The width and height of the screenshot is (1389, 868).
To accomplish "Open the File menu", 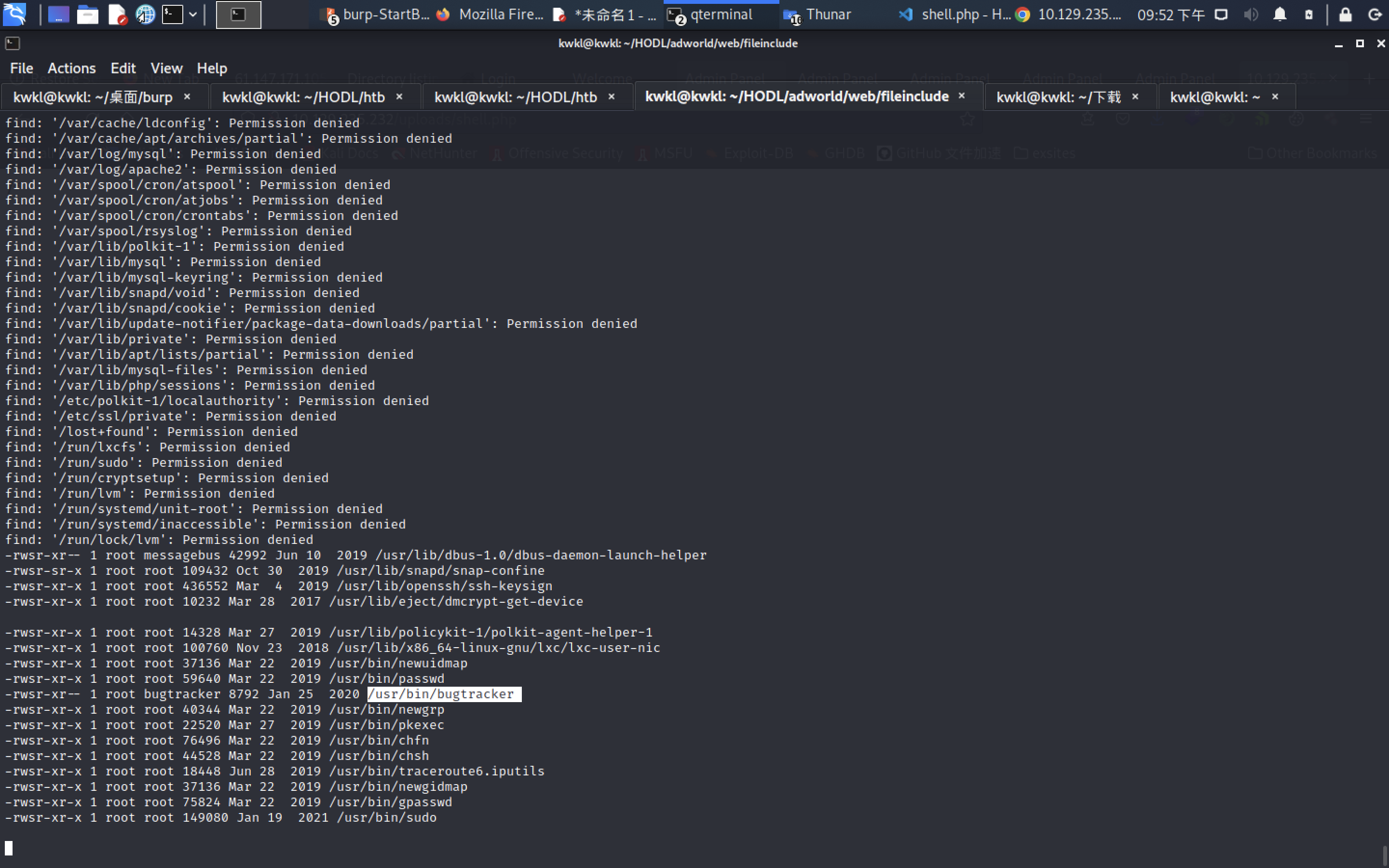I will pos(22,68).
